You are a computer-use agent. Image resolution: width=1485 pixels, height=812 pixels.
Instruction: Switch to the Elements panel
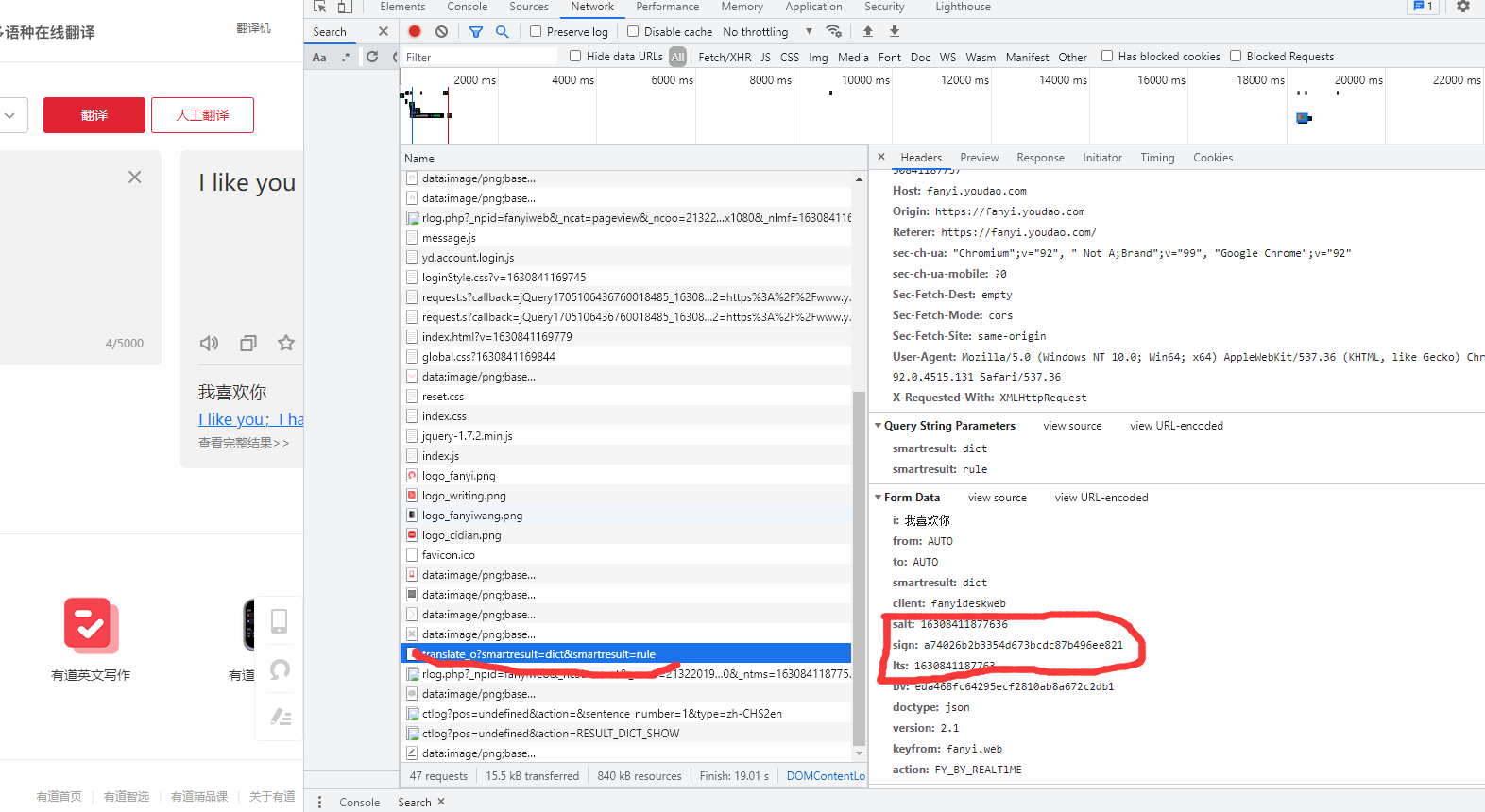point(402,7)
